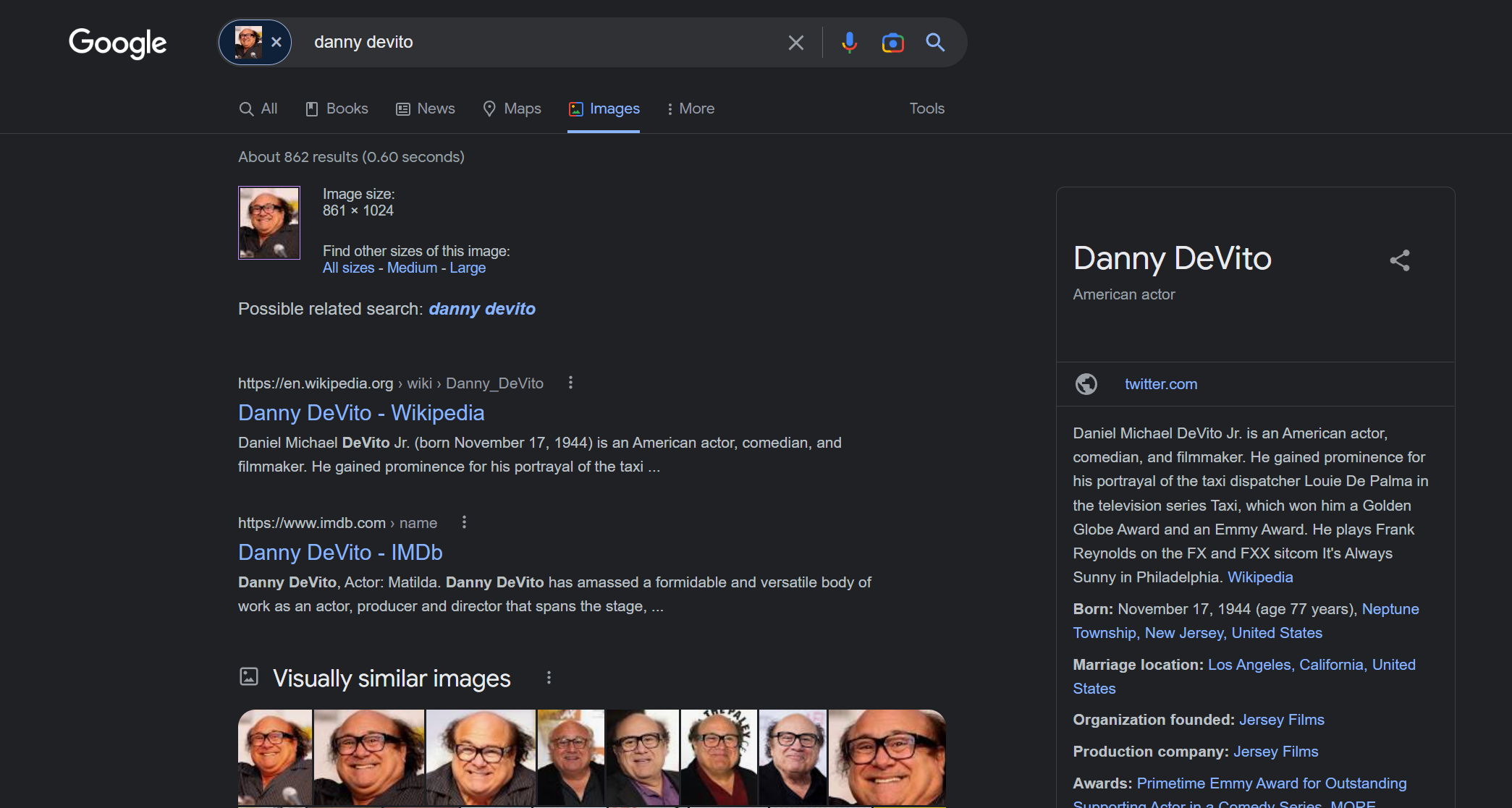Share the Danny DeVito knowledge panel

coord(1399,260)
